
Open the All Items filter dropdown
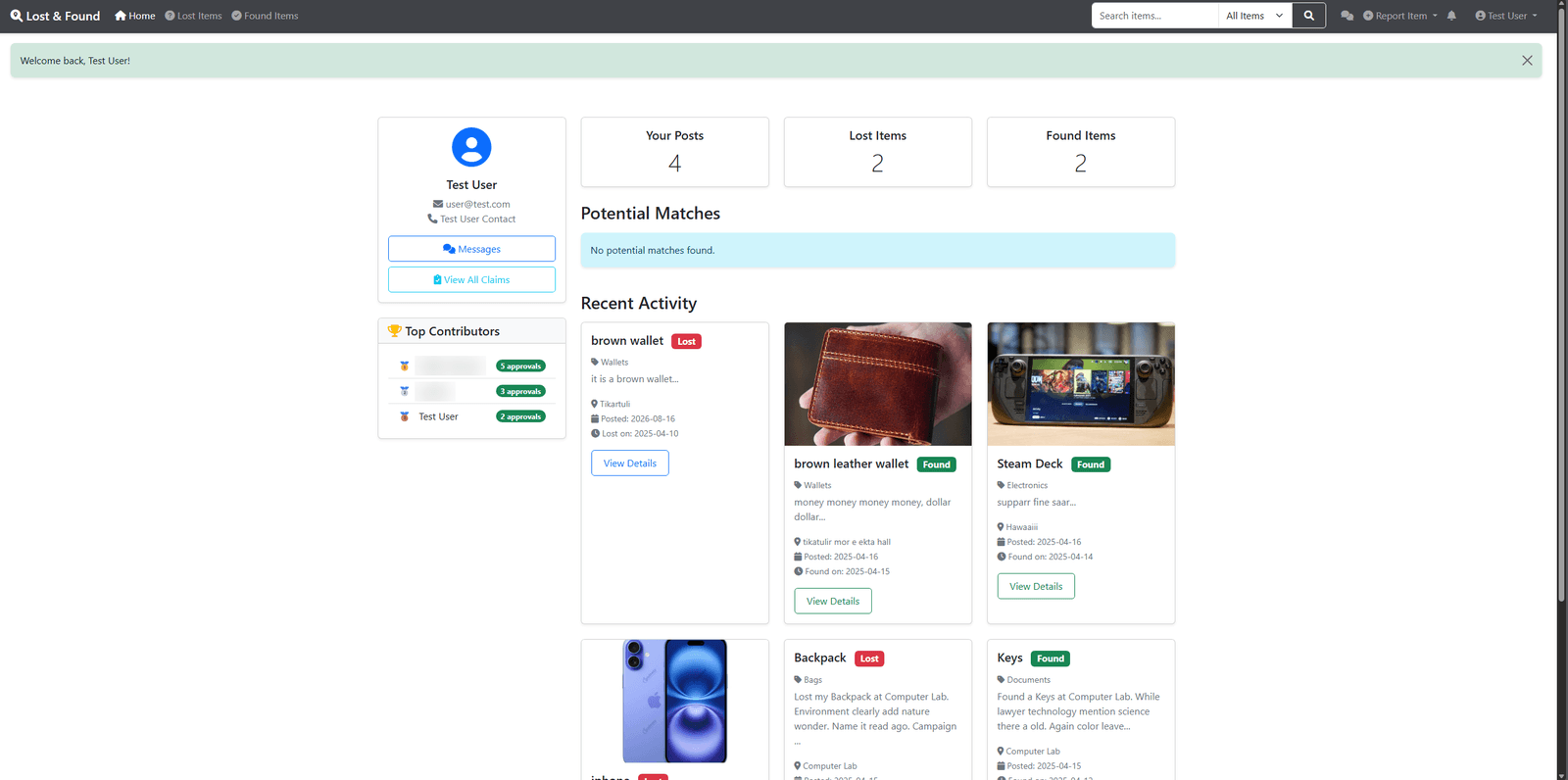click(1255, 16)
